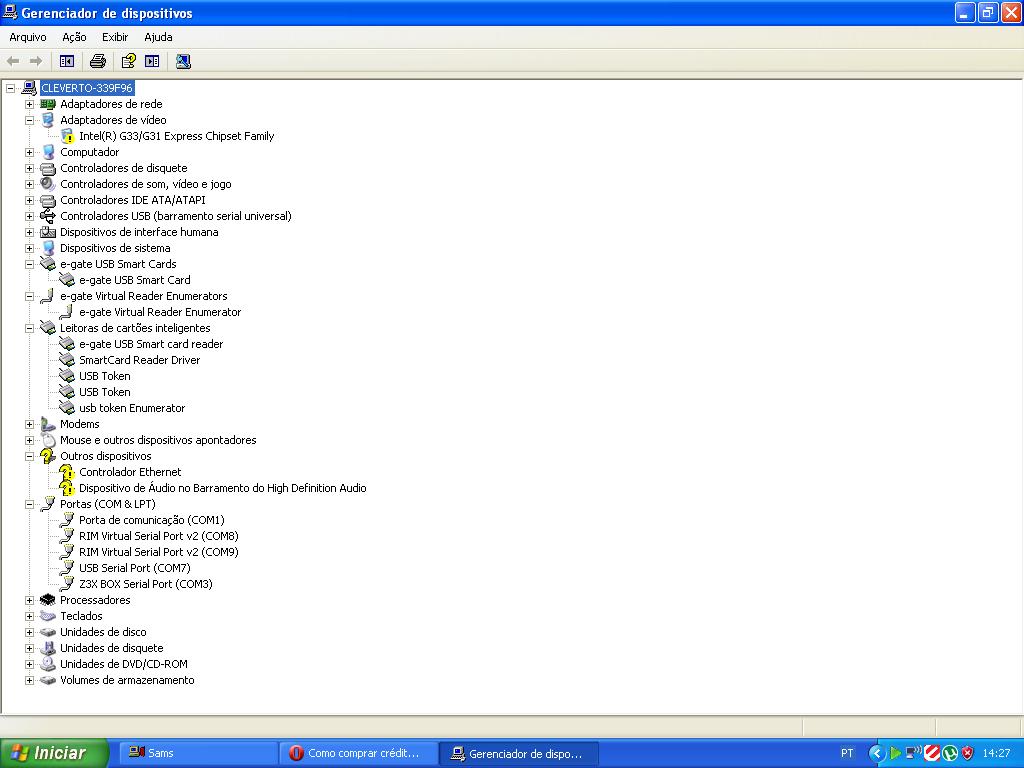Select RIM Virtual Serial Port v2 (COM8)

[159, 536]
